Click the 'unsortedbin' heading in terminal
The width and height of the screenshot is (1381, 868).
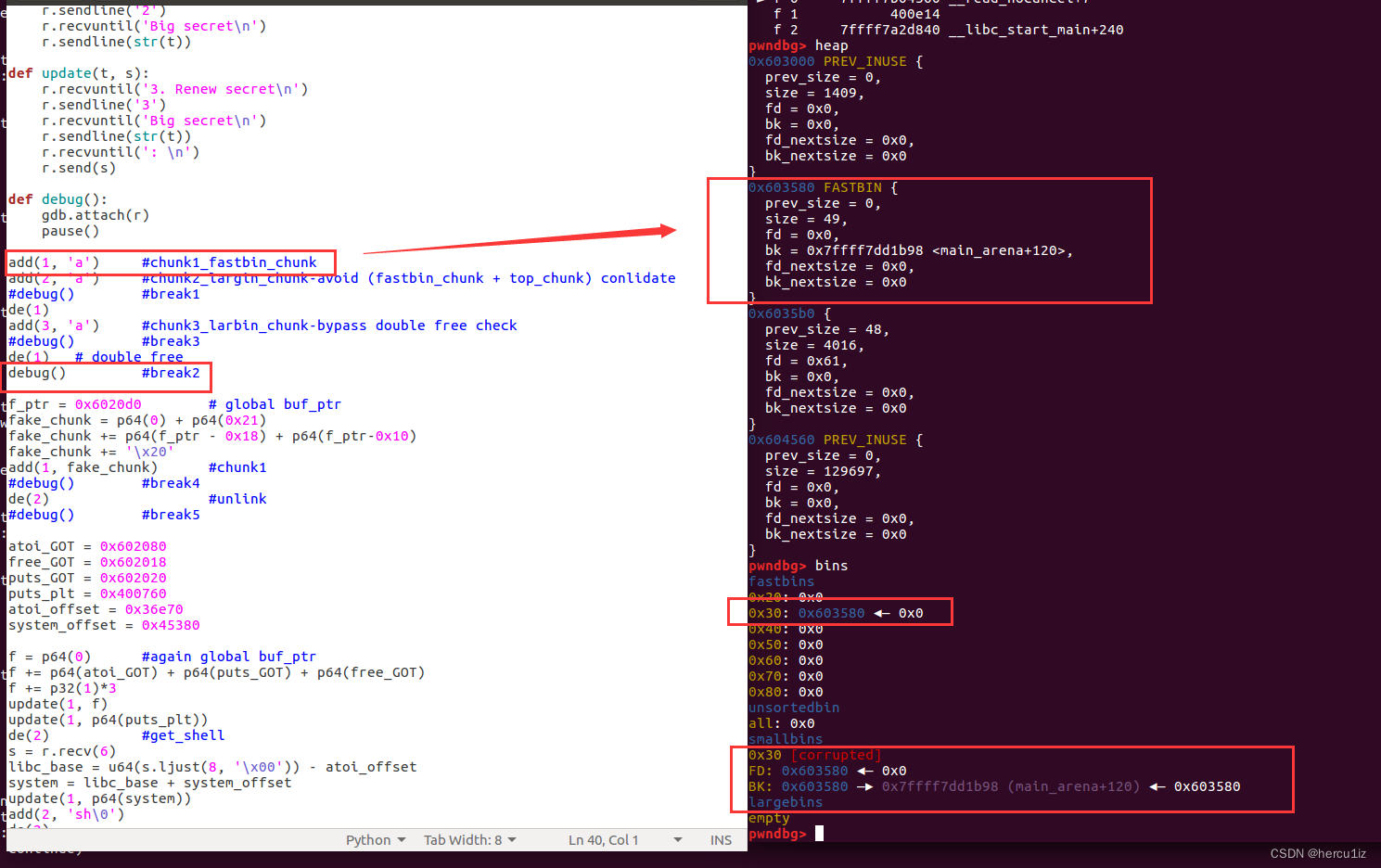coord(794,708)
